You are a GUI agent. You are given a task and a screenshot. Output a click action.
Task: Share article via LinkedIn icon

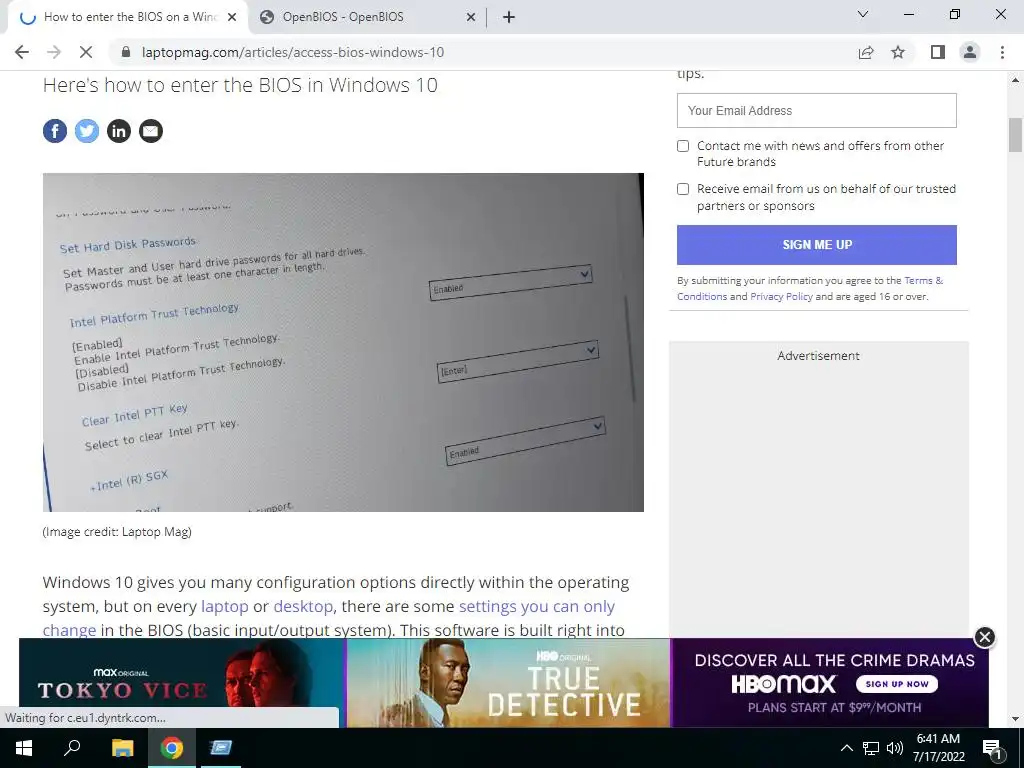click(119, 131)
